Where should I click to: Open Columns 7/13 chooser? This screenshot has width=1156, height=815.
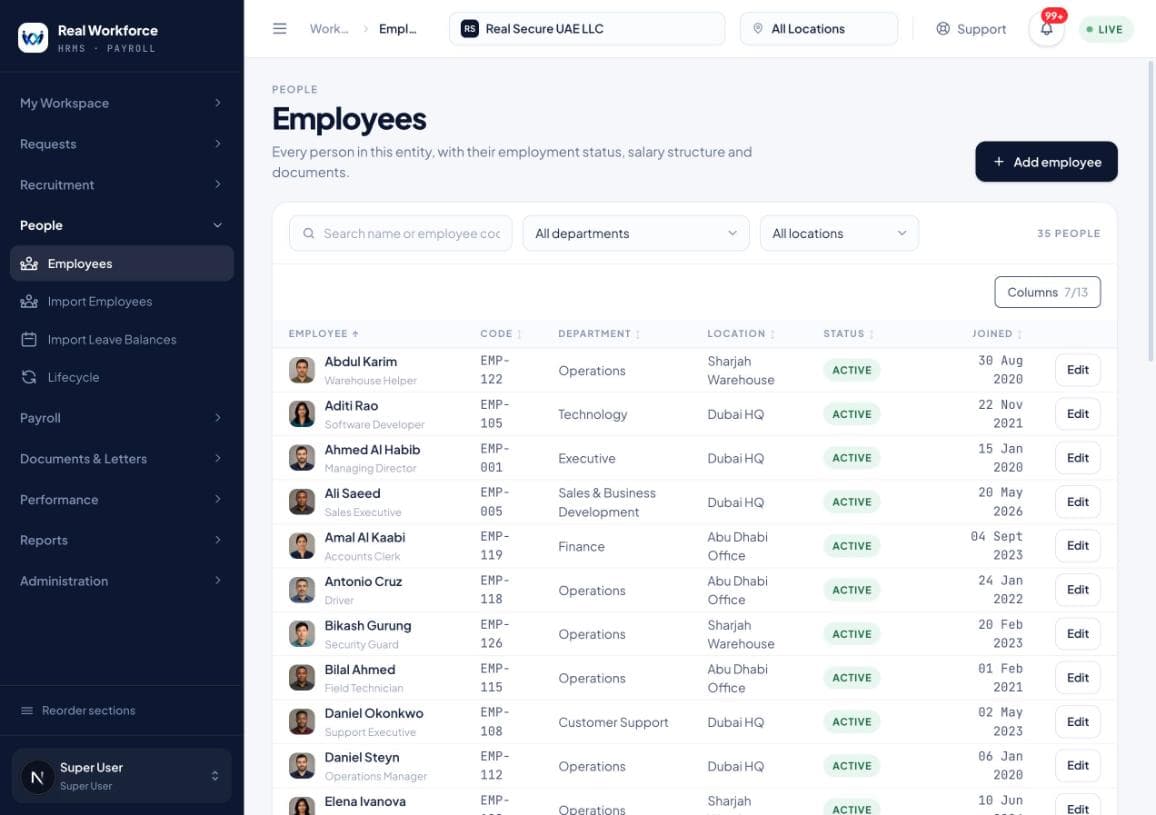1047,292
